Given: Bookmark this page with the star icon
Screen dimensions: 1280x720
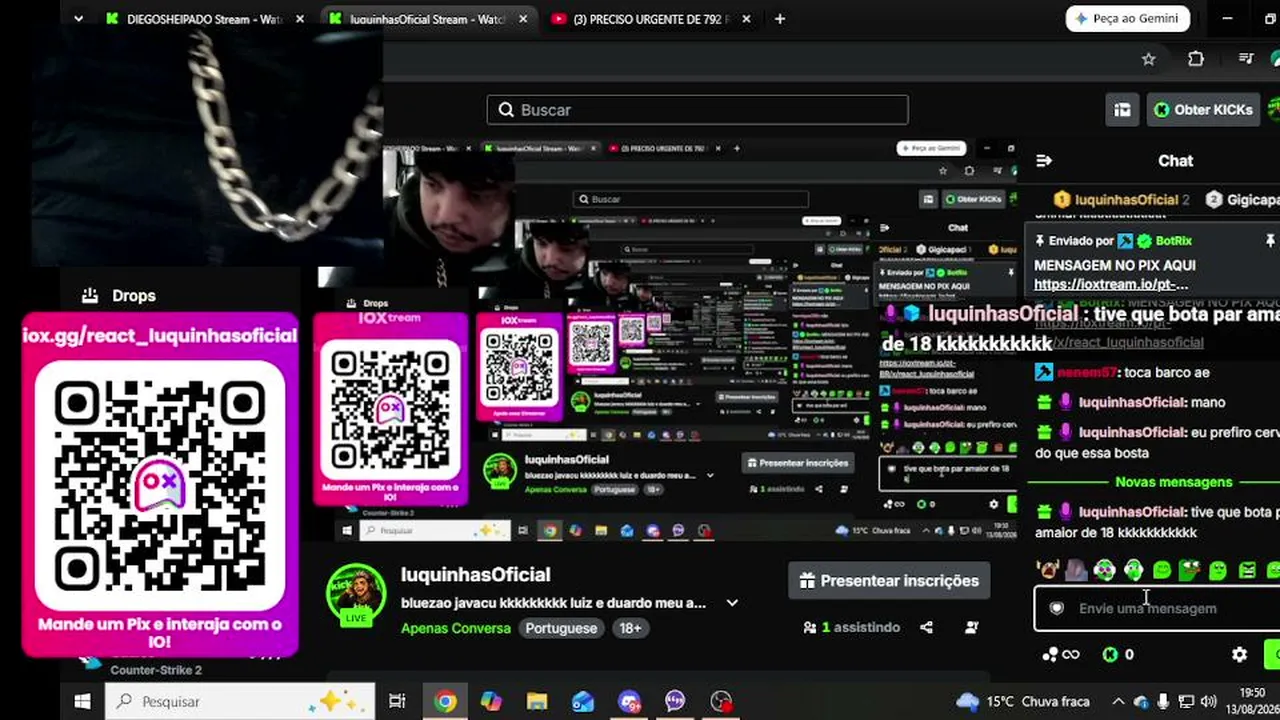Looking at the screenshot, I should tap(1149, 59).
